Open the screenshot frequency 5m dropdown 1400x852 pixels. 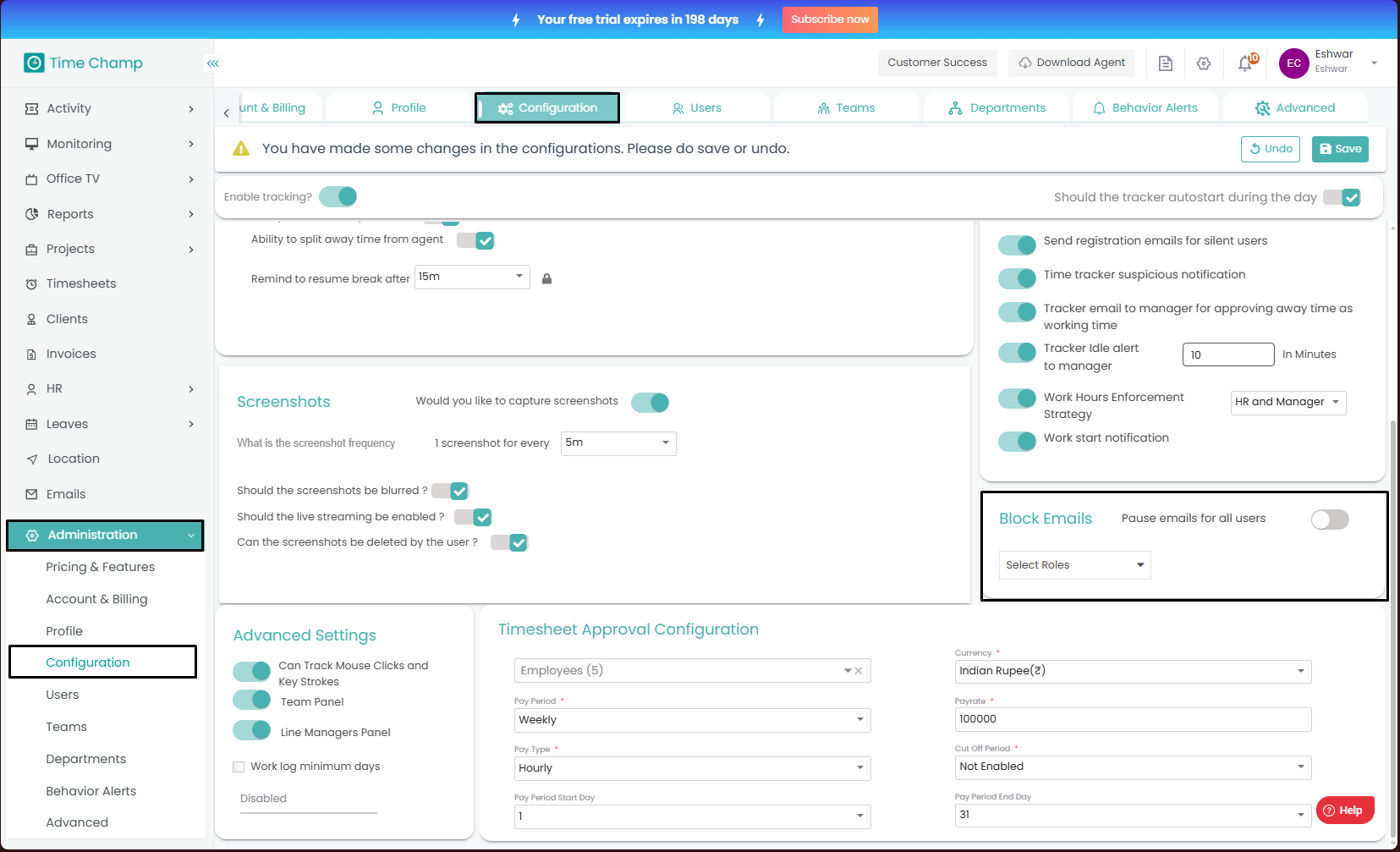point(618,443)
